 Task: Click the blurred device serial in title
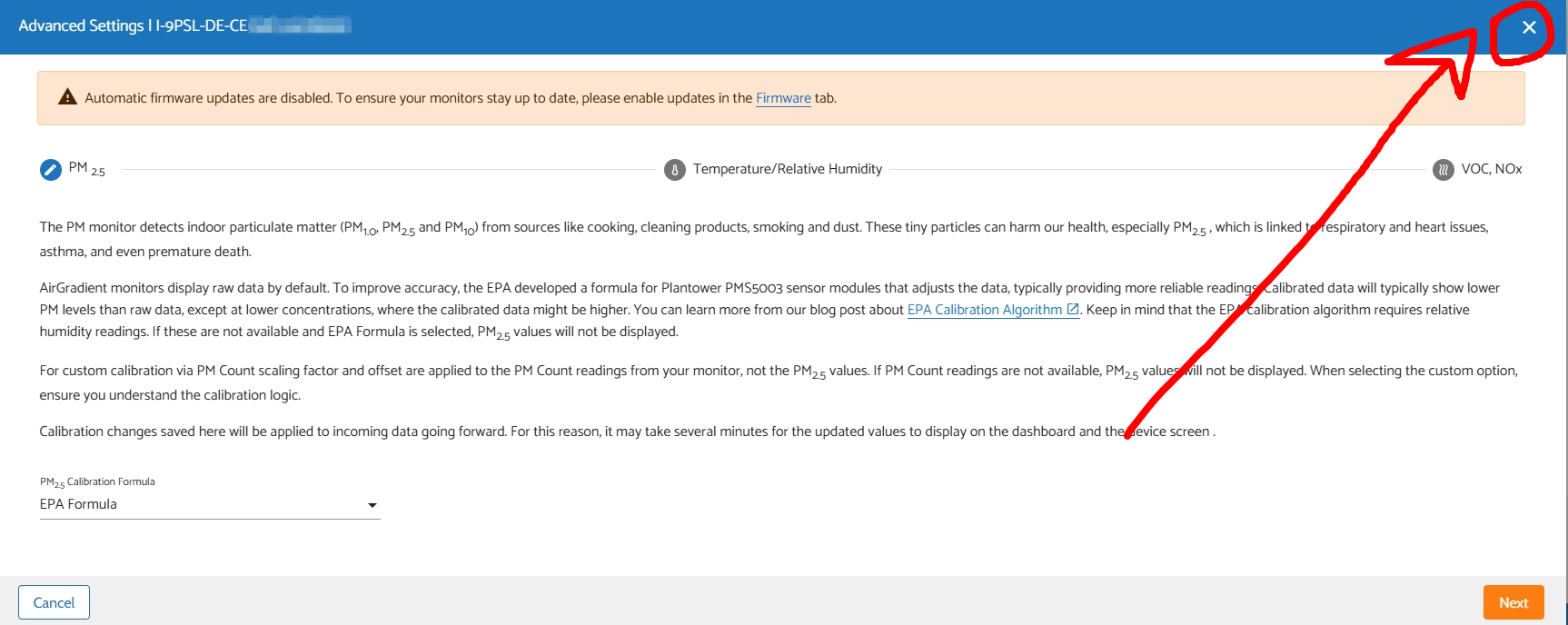point(301,25)
